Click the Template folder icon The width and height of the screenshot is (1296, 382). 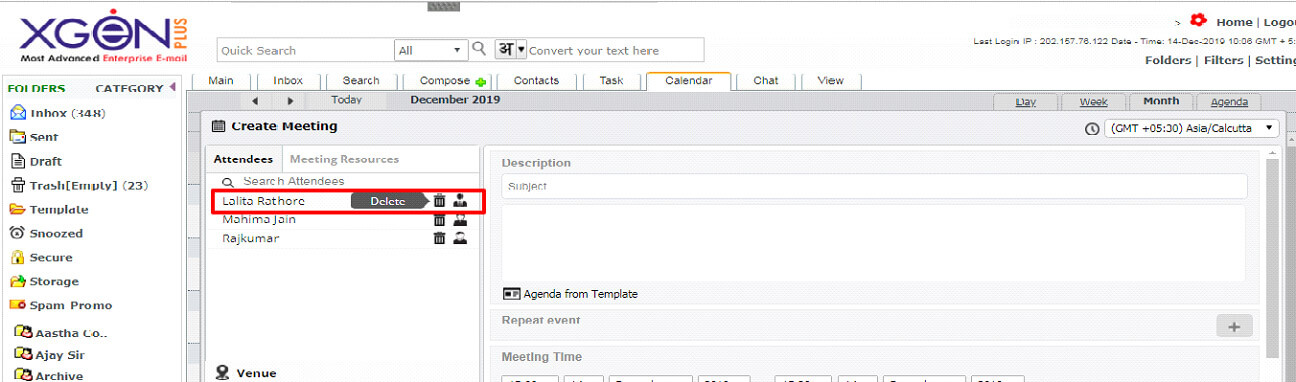point(18,209)
